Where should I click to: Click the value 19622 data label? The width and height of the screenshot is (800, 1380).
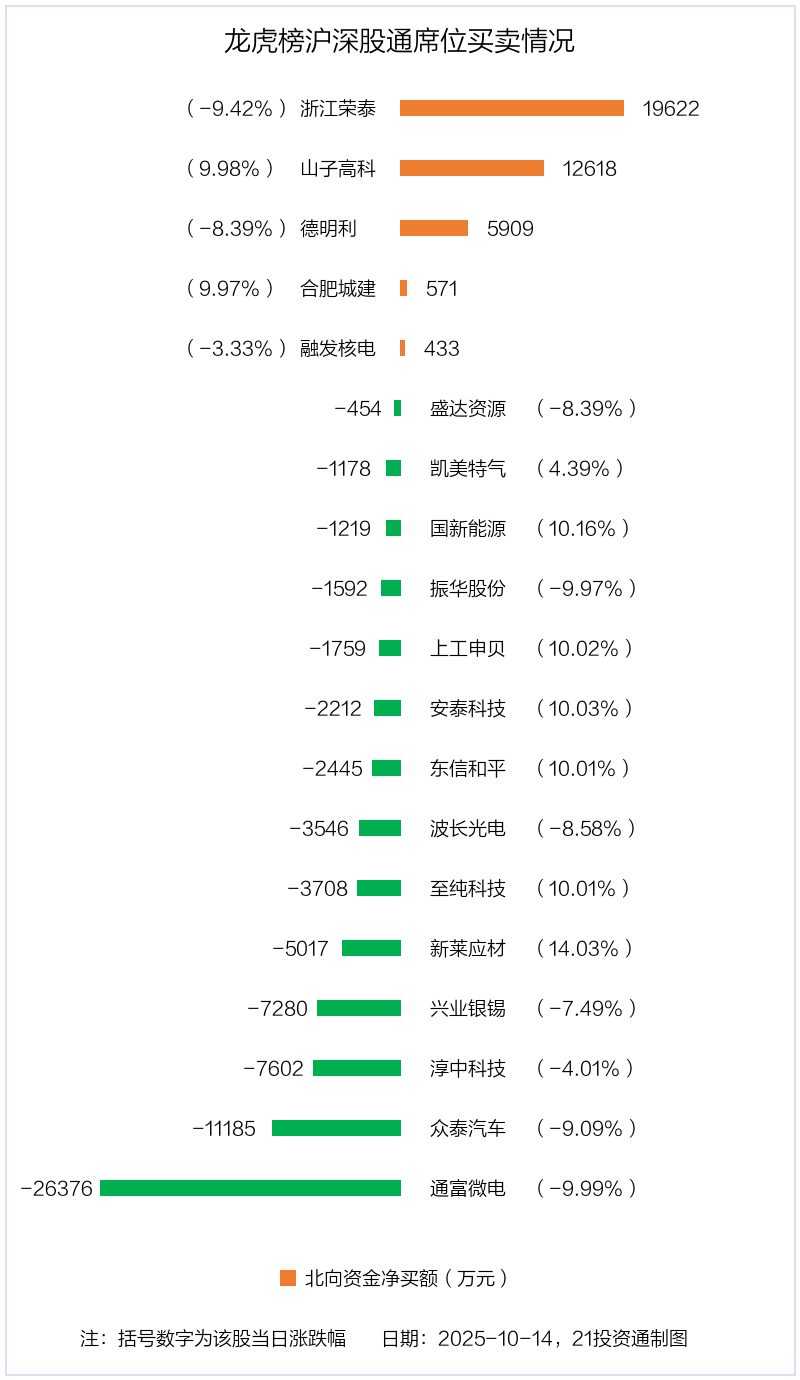pos(671,108)
